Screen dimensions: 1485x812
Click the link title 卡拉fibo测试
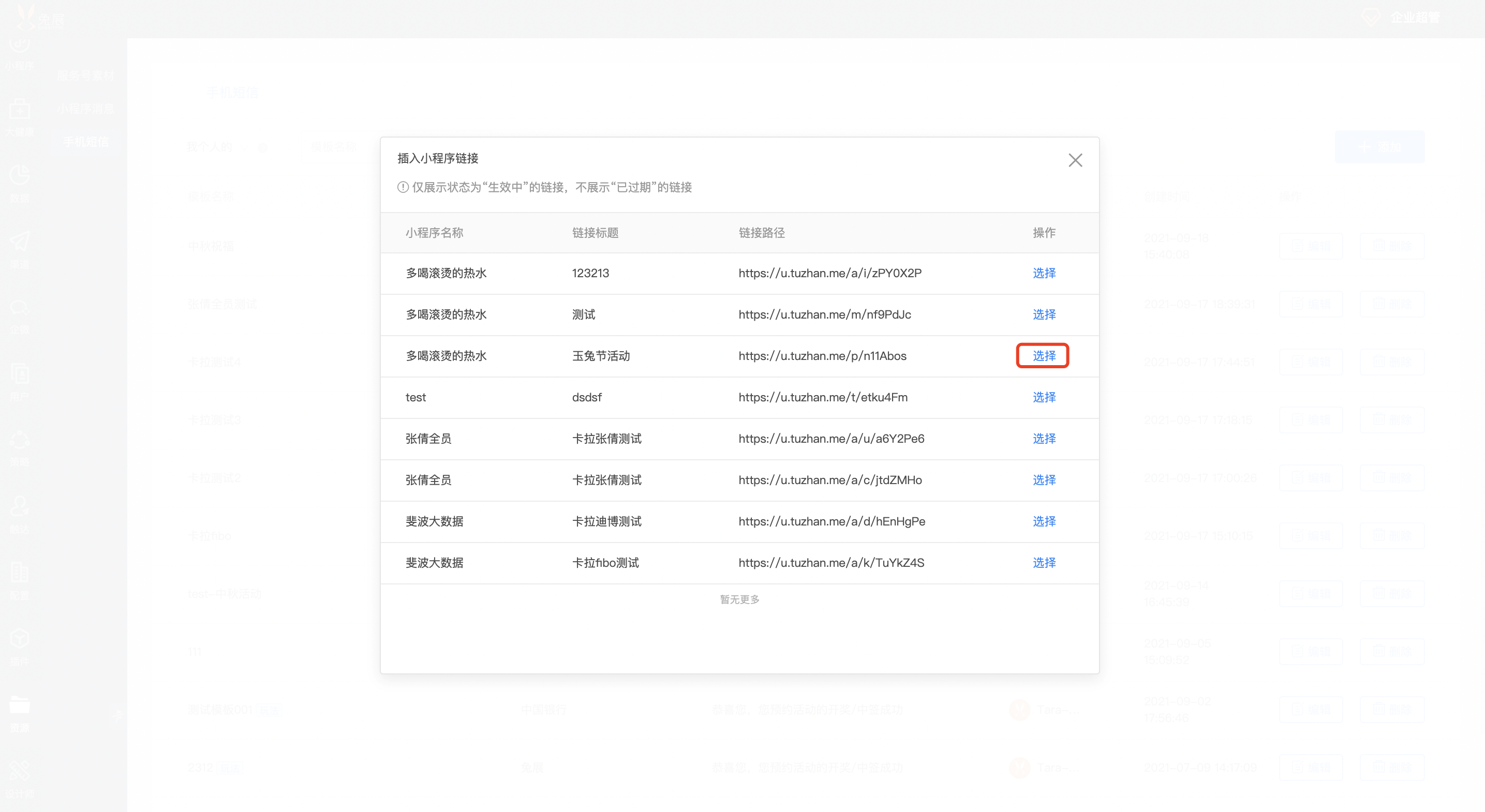tap(605, 563)
